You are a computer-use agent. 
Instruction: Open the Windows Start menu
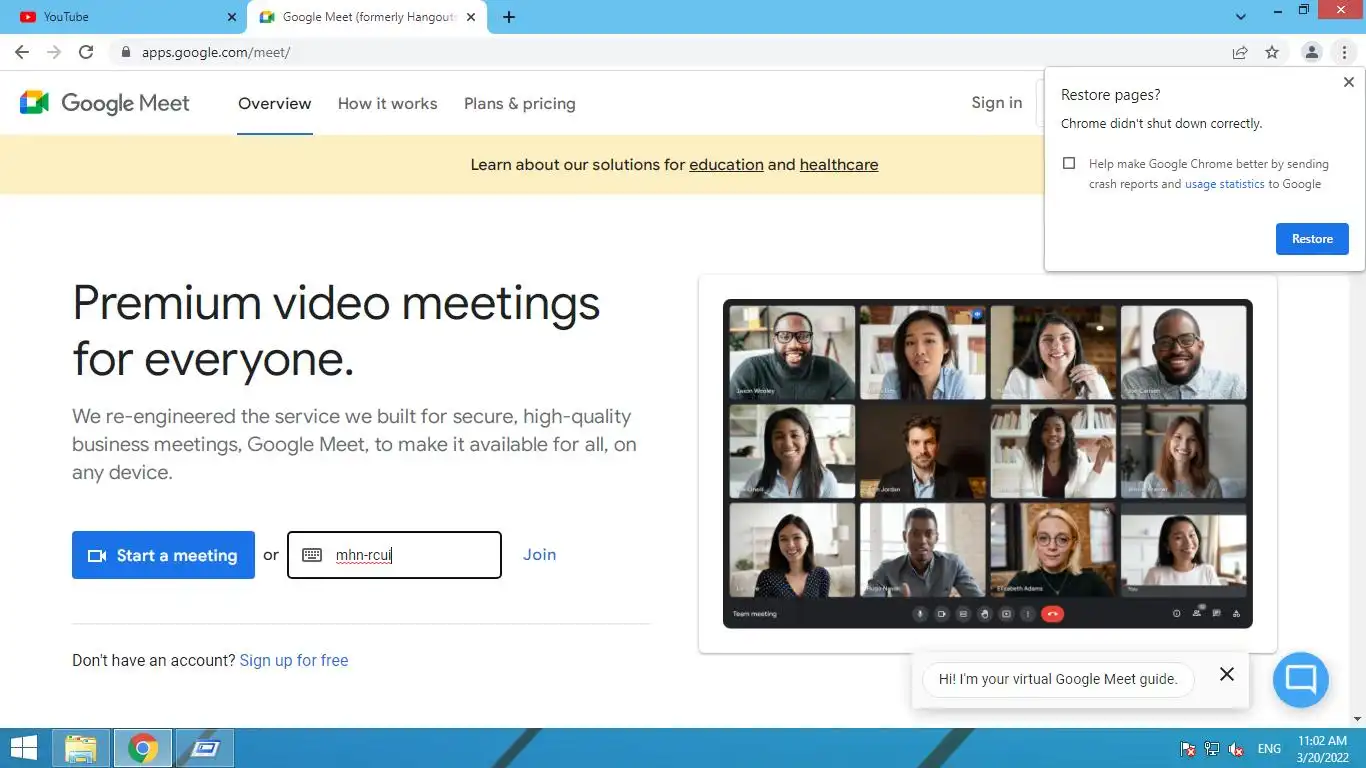[x=24, y=748]
